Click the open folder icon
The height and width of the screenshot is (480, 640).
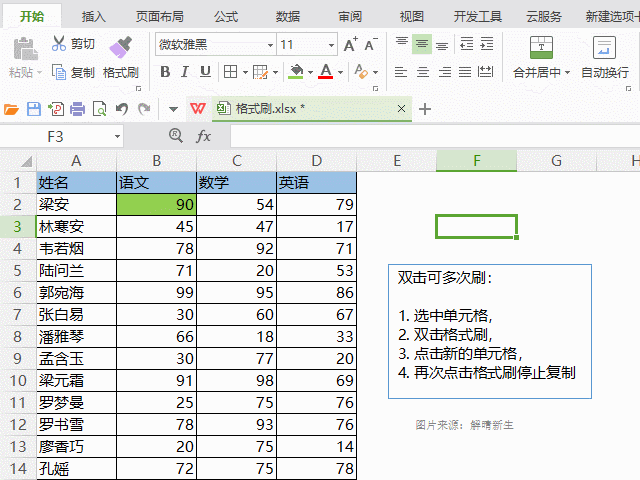(x=11, y=109)
